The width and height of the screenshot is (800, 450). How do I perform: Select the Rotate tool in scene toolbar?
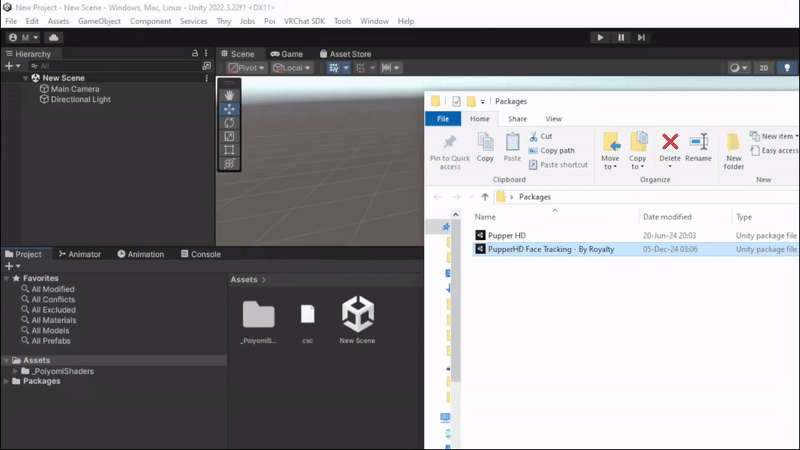[229, 123]
